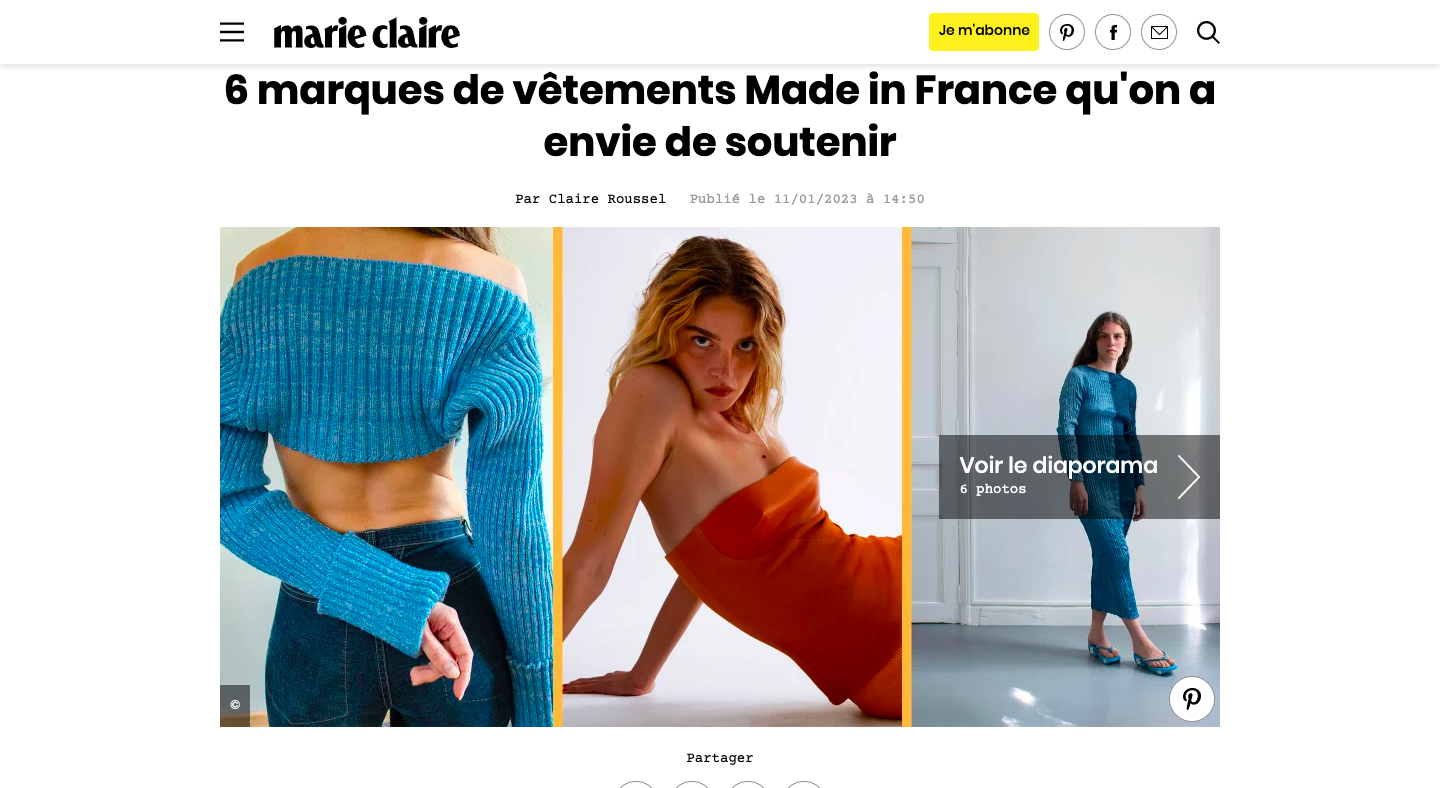Select the orange strapless dress photo
Viewport: 1440px width, 788px height.
pyautogui.click(x=732, y=477)
